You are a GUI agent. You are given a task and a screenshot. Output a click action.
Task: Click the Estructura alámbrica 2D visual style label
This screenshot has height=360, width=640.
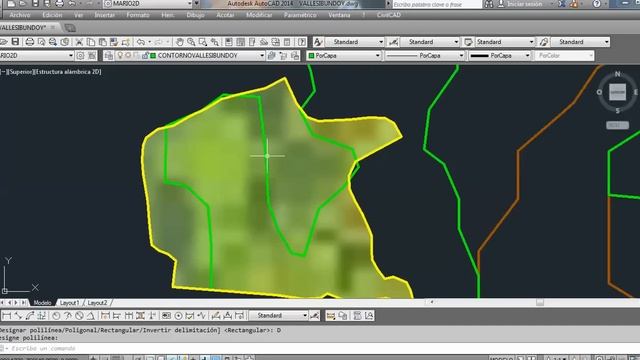[x=68, y=72]
